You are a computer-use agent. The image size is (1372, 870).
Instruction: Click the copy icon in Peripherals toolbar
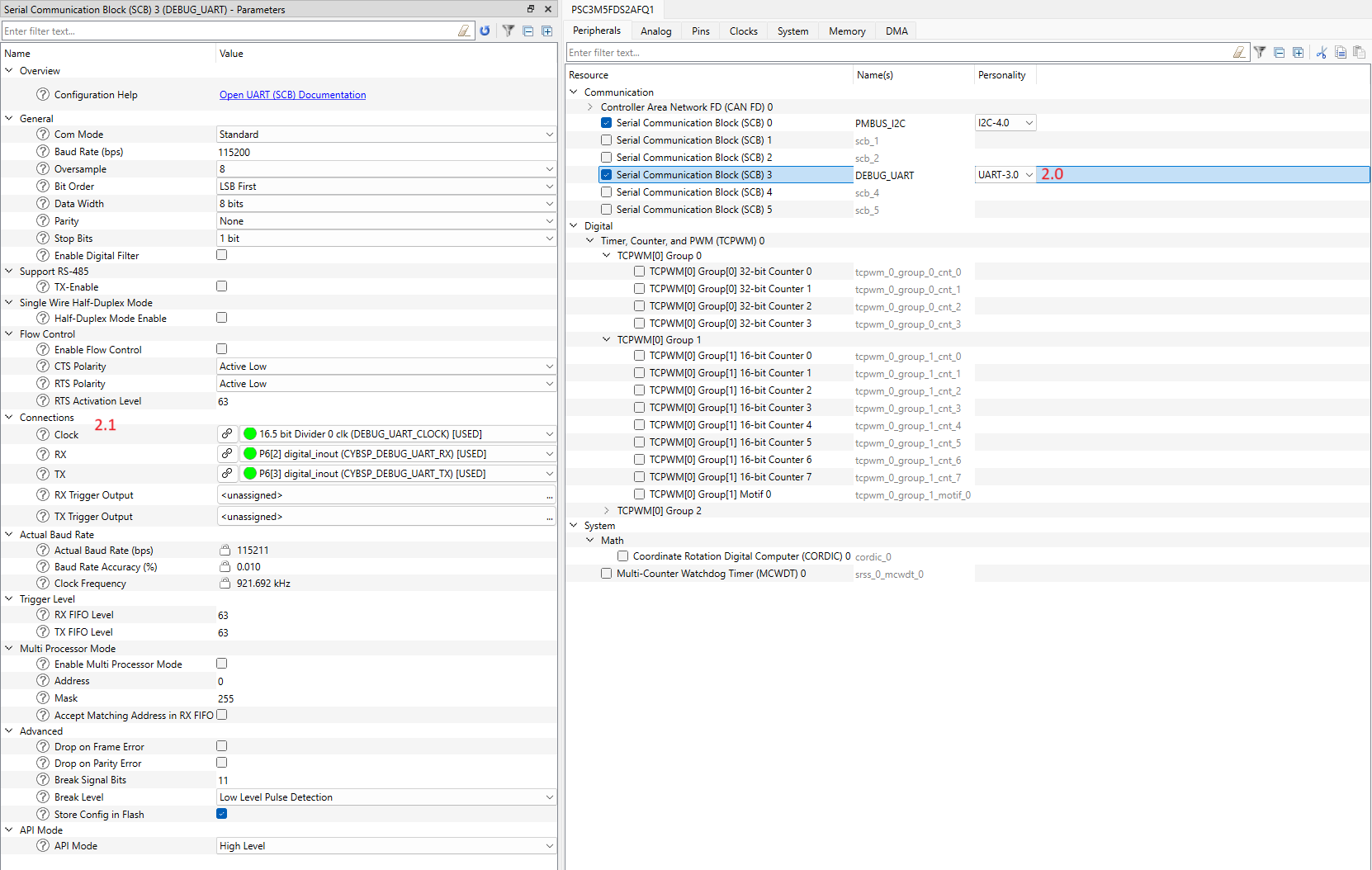coord(1341,52)
